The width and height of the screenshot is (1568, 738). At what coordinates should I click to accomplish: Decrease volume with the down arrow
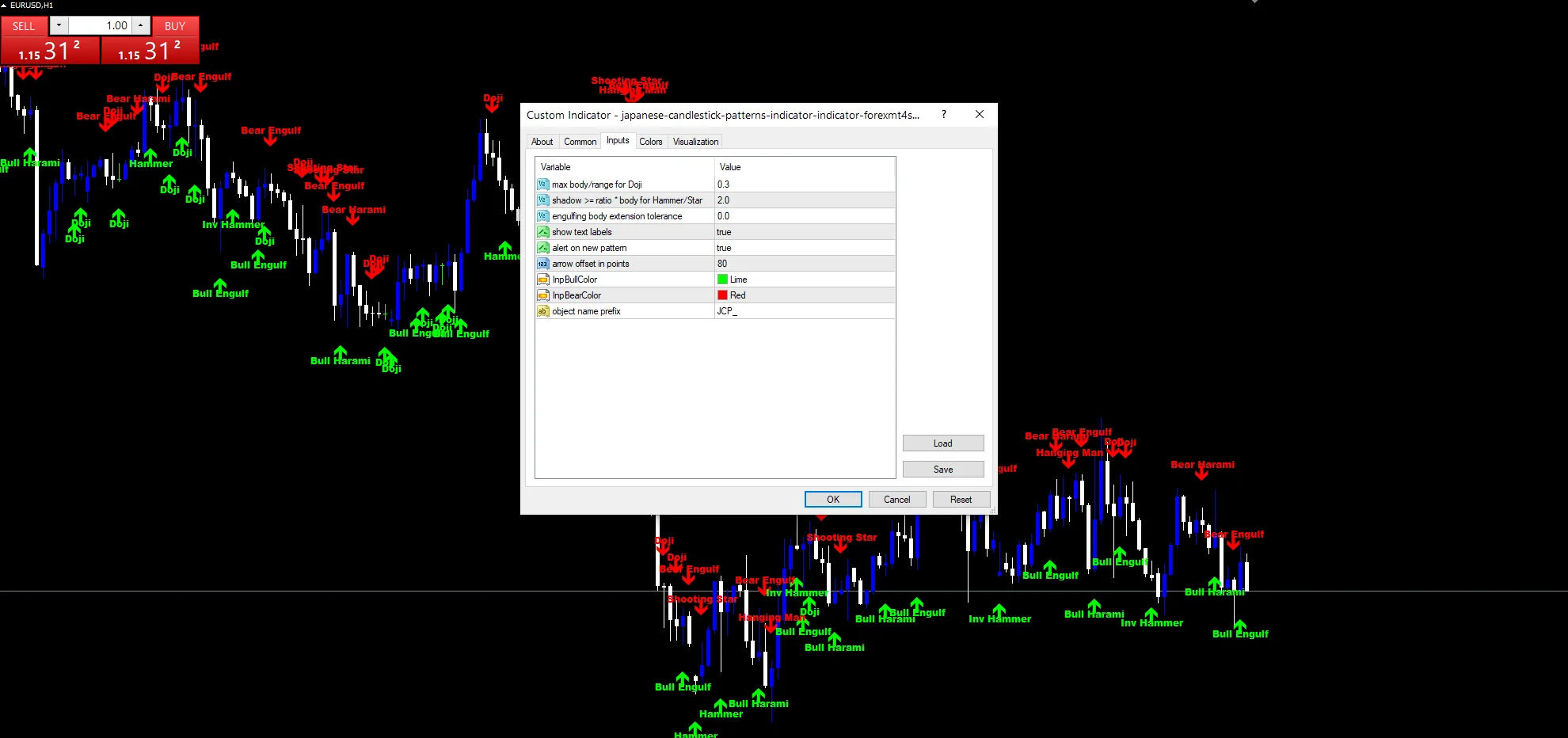[59, 25]
